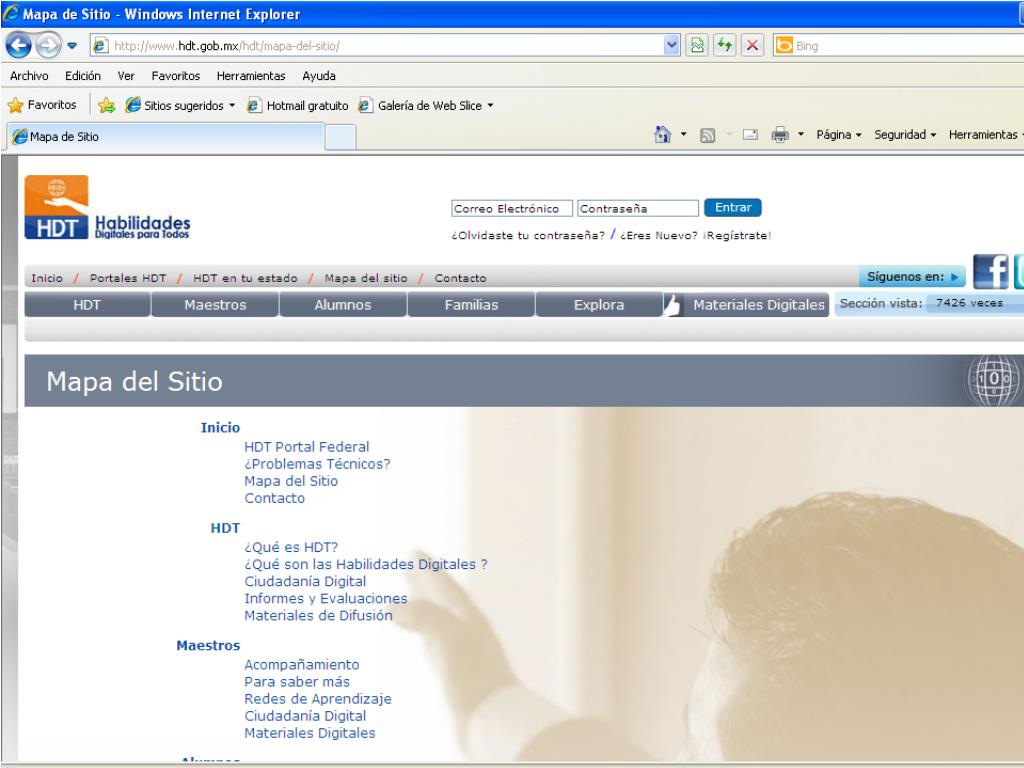The height and width of the screenshot is (768, 1024).
Task: Open the Página command bar menu
Action: coord(839,135)
